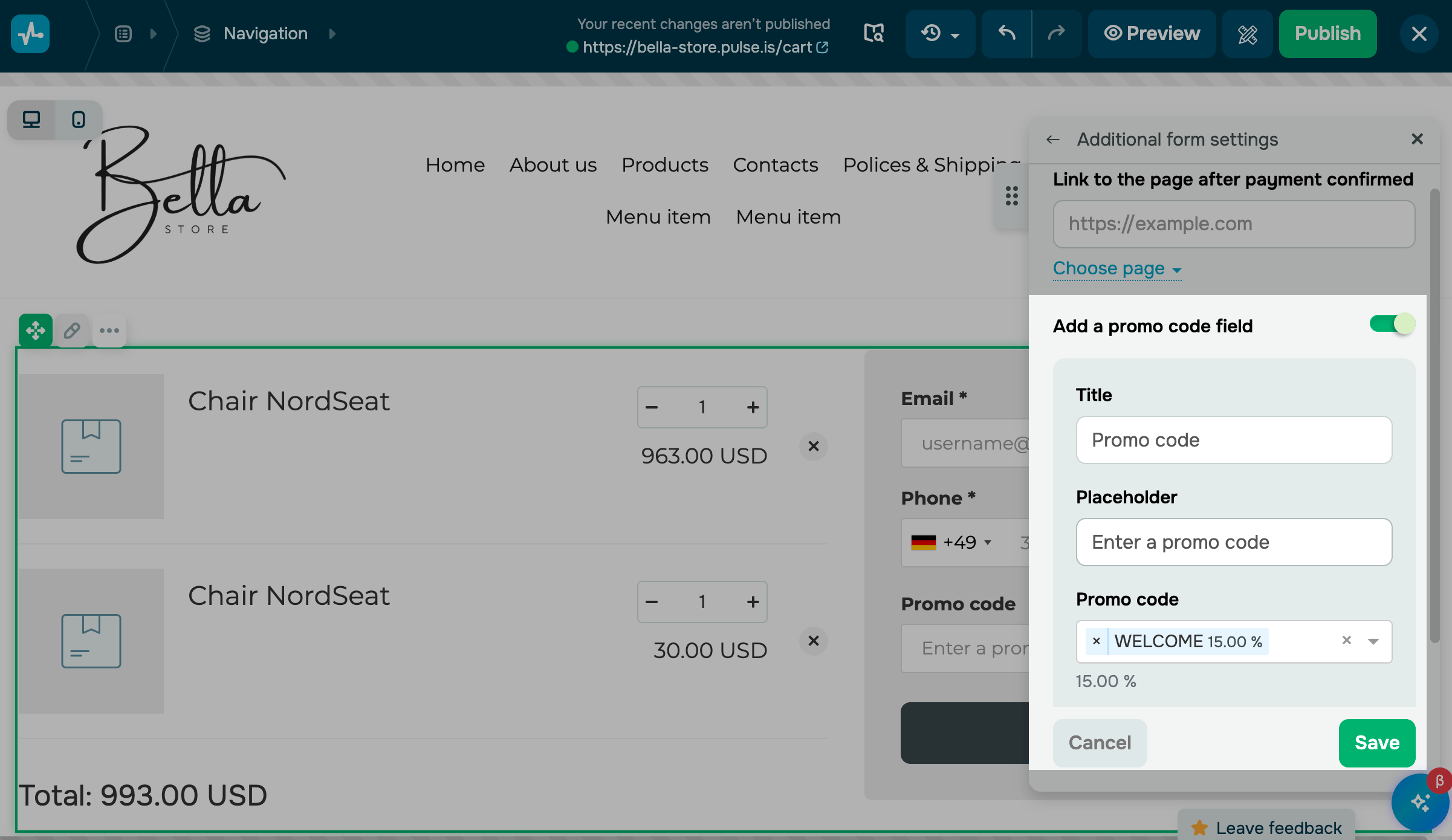Click the Products menu item
The width and height of the screenshot is (1452, 840).
click(665, 165)
